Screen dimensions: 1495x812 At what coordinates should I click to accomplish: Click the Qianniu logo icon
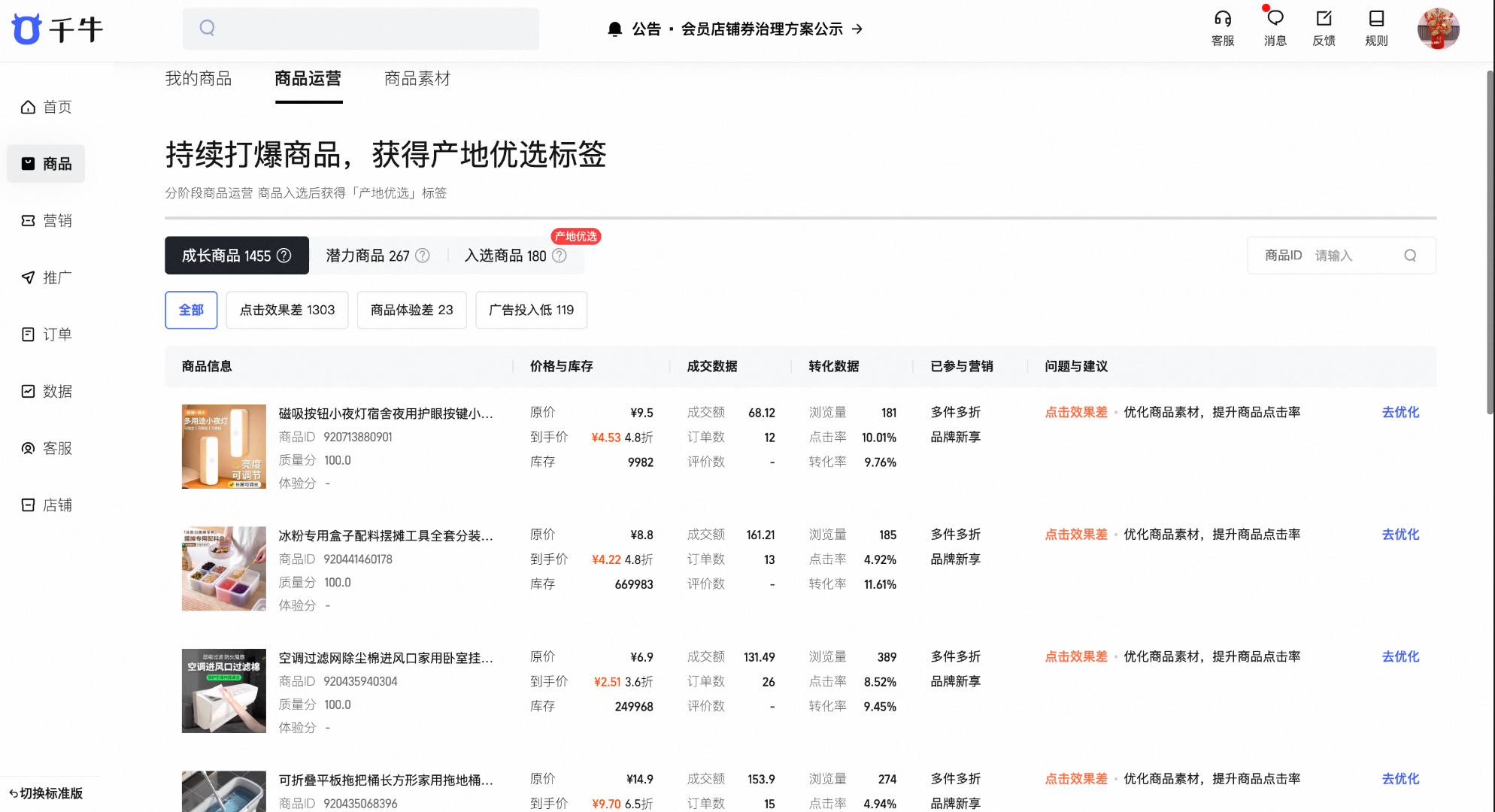27,29
